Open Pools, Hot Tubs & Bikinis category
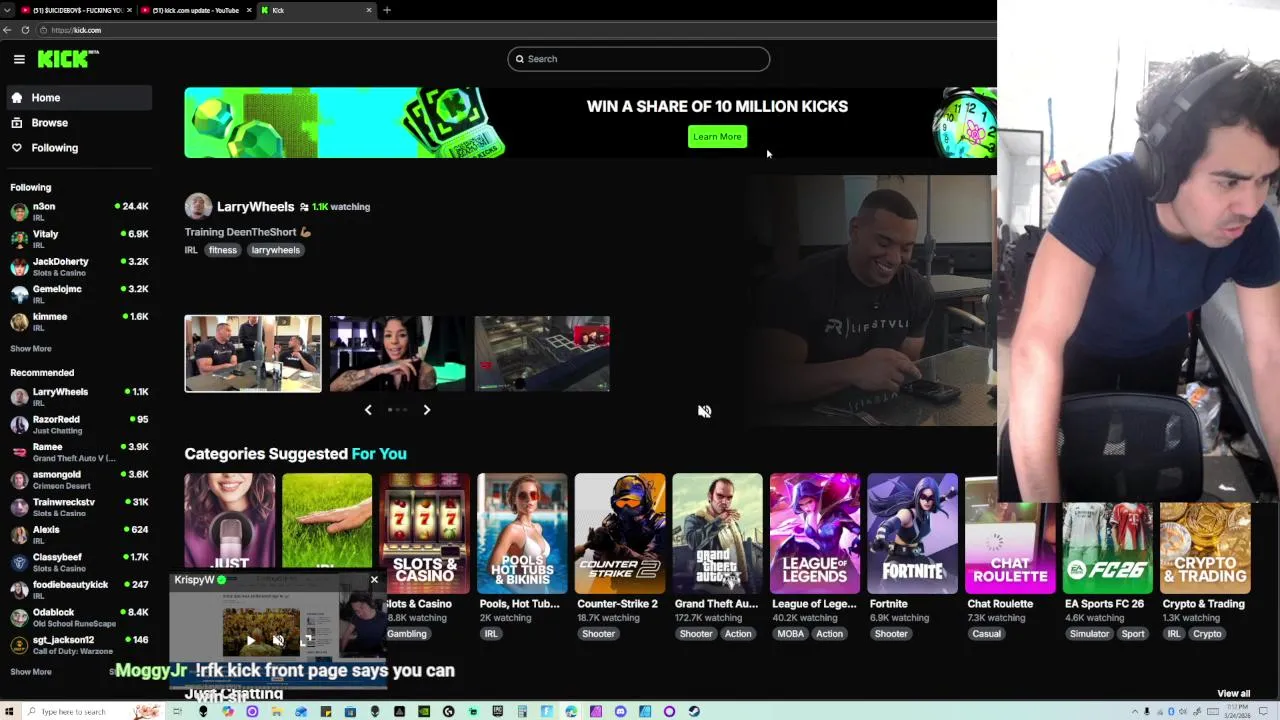This screenshot has width=1280, height=720. tap(522, 534)
